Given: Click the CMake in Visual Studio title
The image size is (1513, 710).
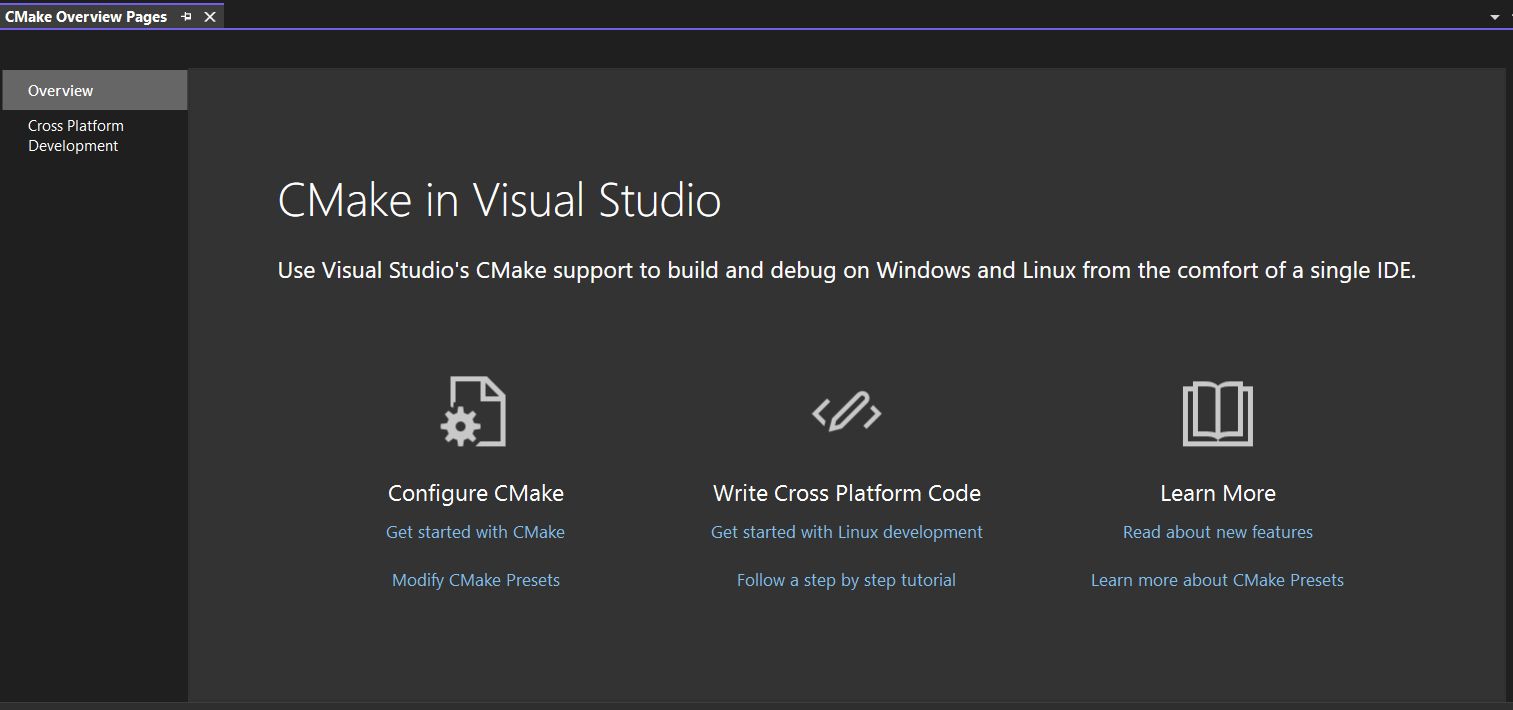Looking at the screenshot, I should pos(499,200).
